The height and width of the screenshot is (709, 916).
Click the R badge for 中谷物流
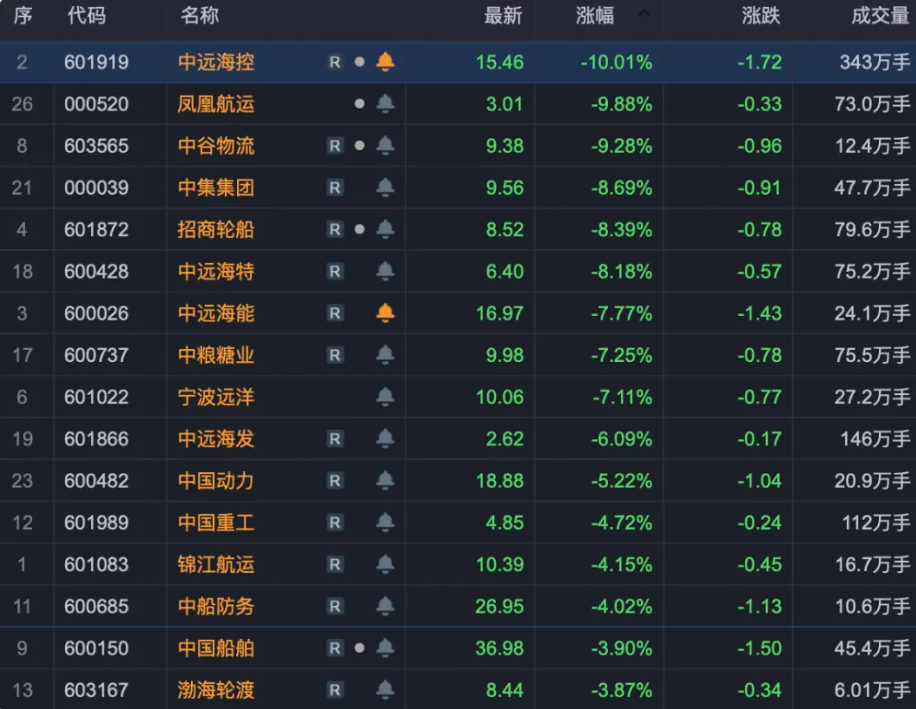(x=335, y=145)
